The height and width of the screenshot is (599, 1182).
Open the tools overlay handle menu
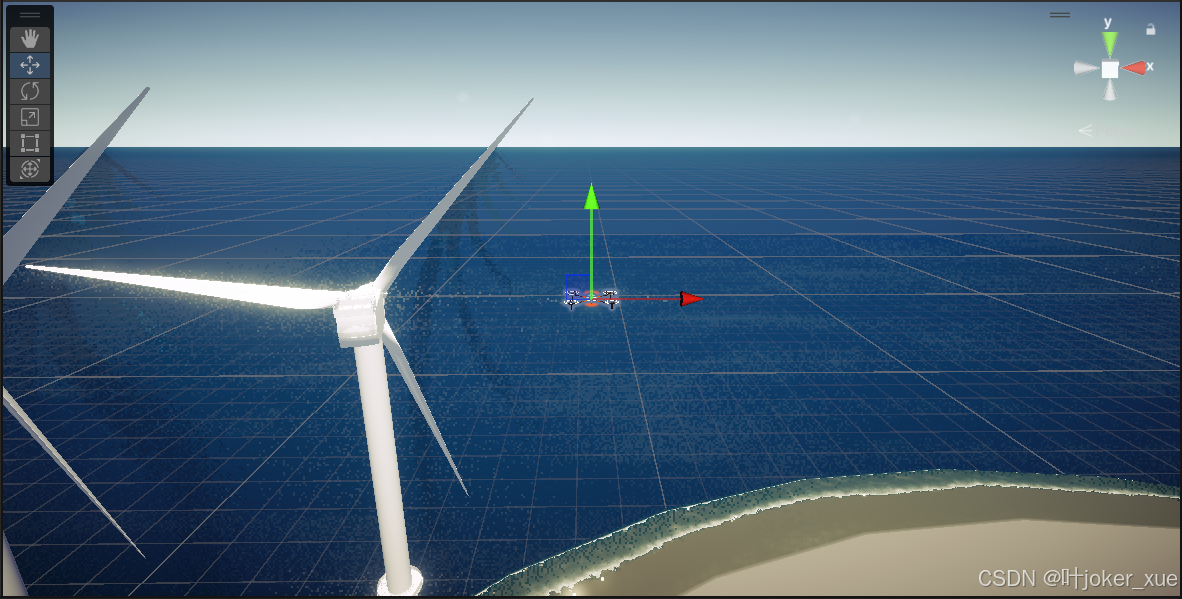[30, 12]
